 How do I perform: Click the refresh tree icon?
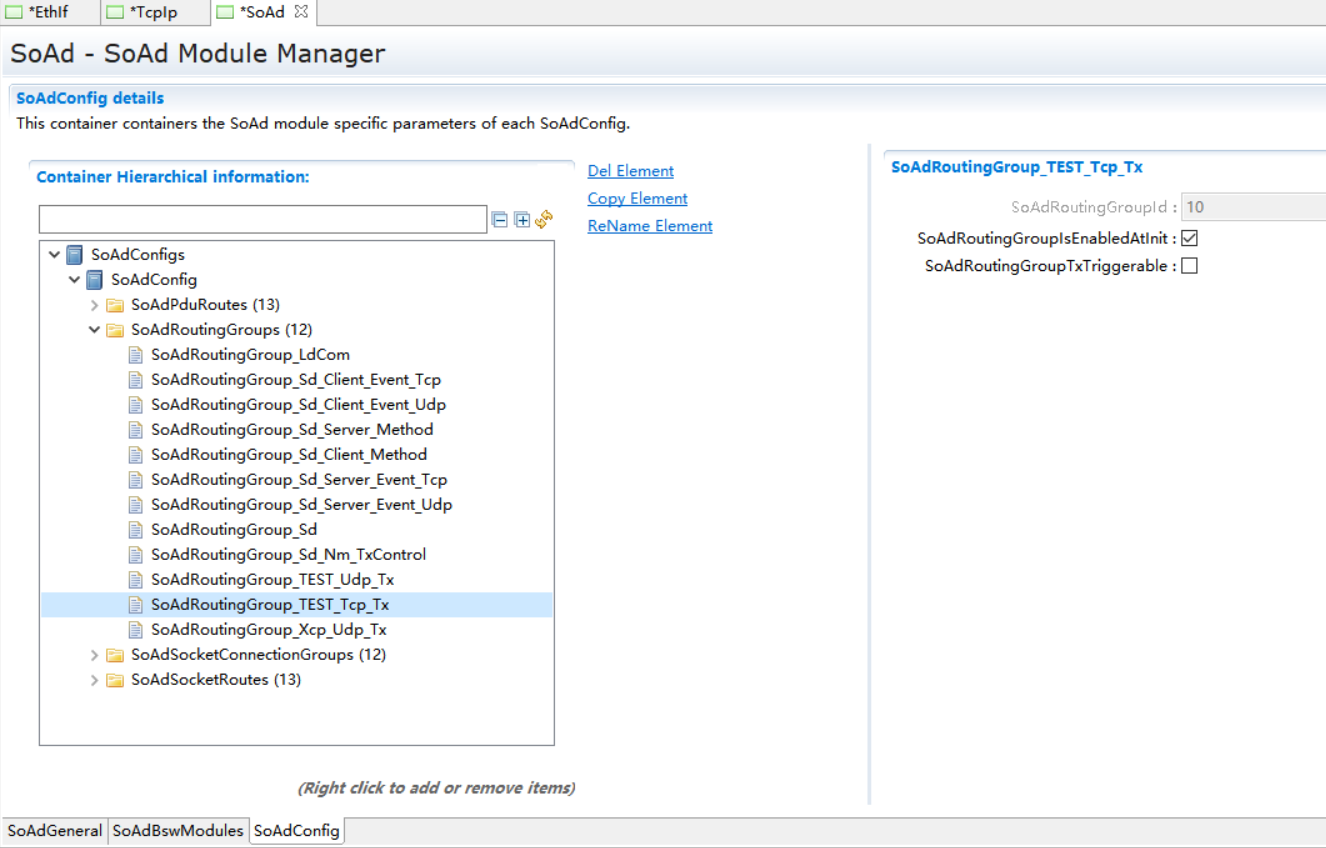pos(544,219)
